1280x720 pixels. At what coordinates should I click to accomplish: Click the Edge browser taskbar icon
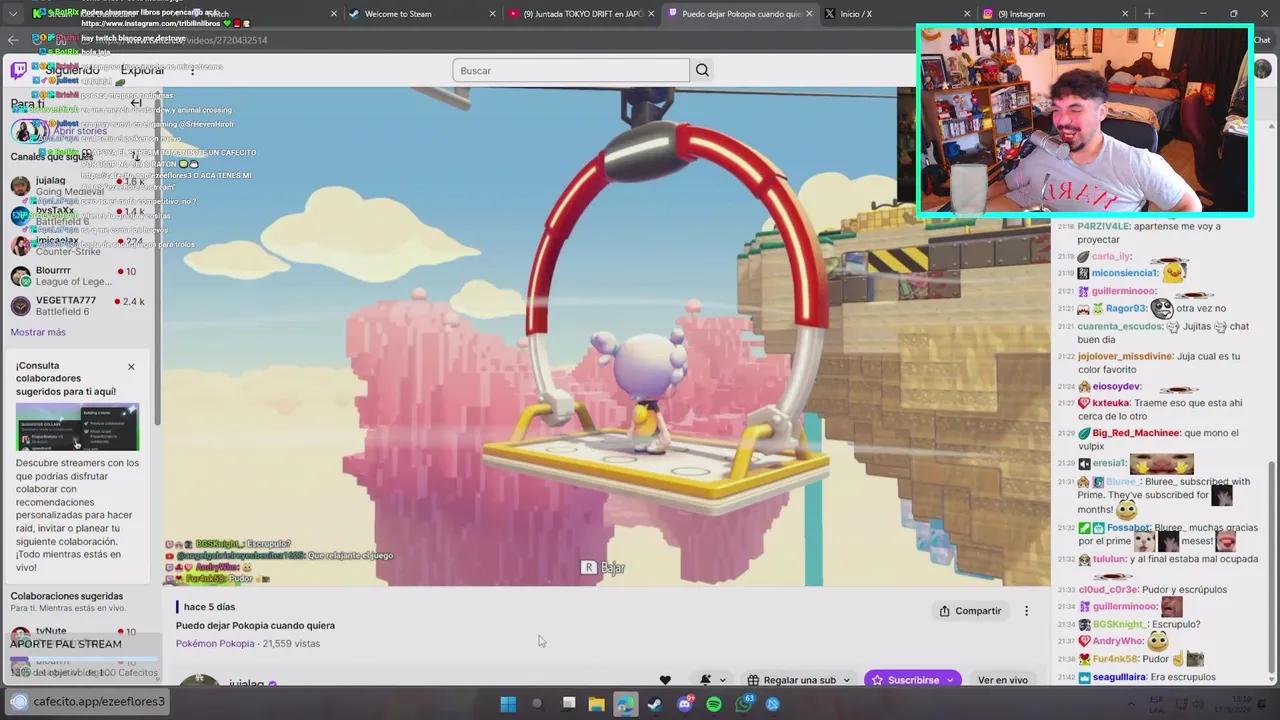625,704
